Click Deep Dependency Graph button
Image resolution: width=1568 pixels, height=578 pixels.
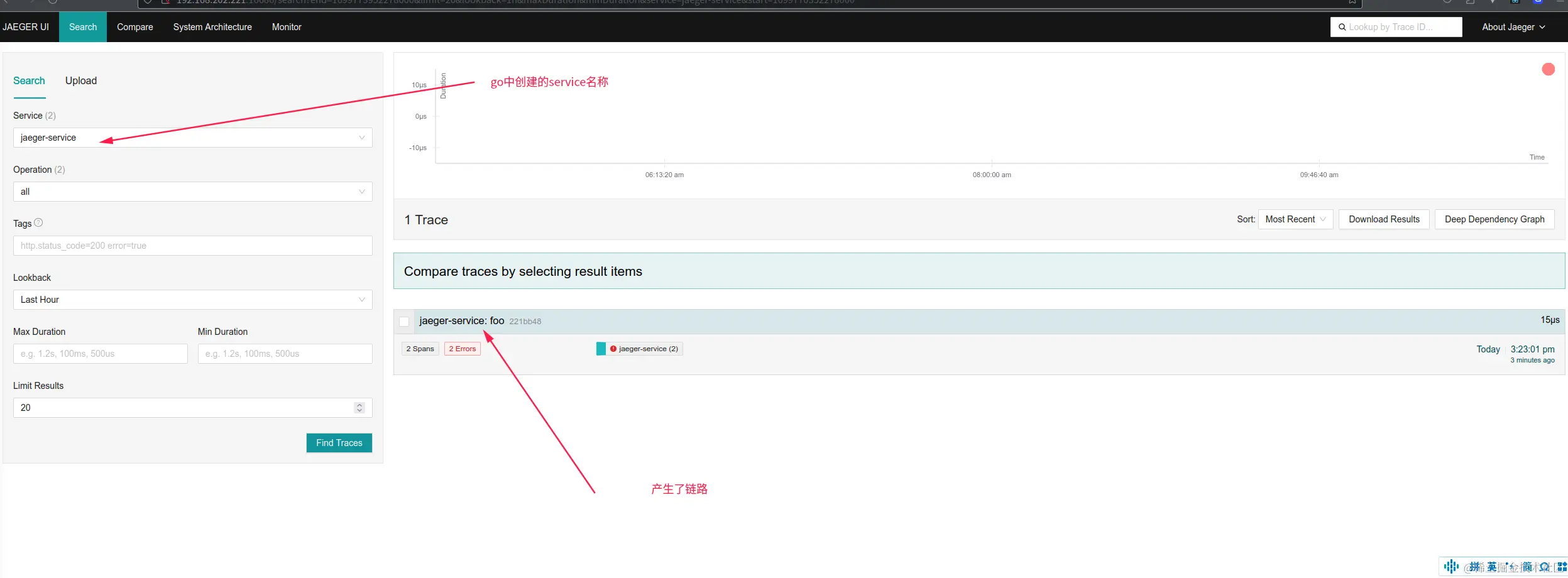1494,219
